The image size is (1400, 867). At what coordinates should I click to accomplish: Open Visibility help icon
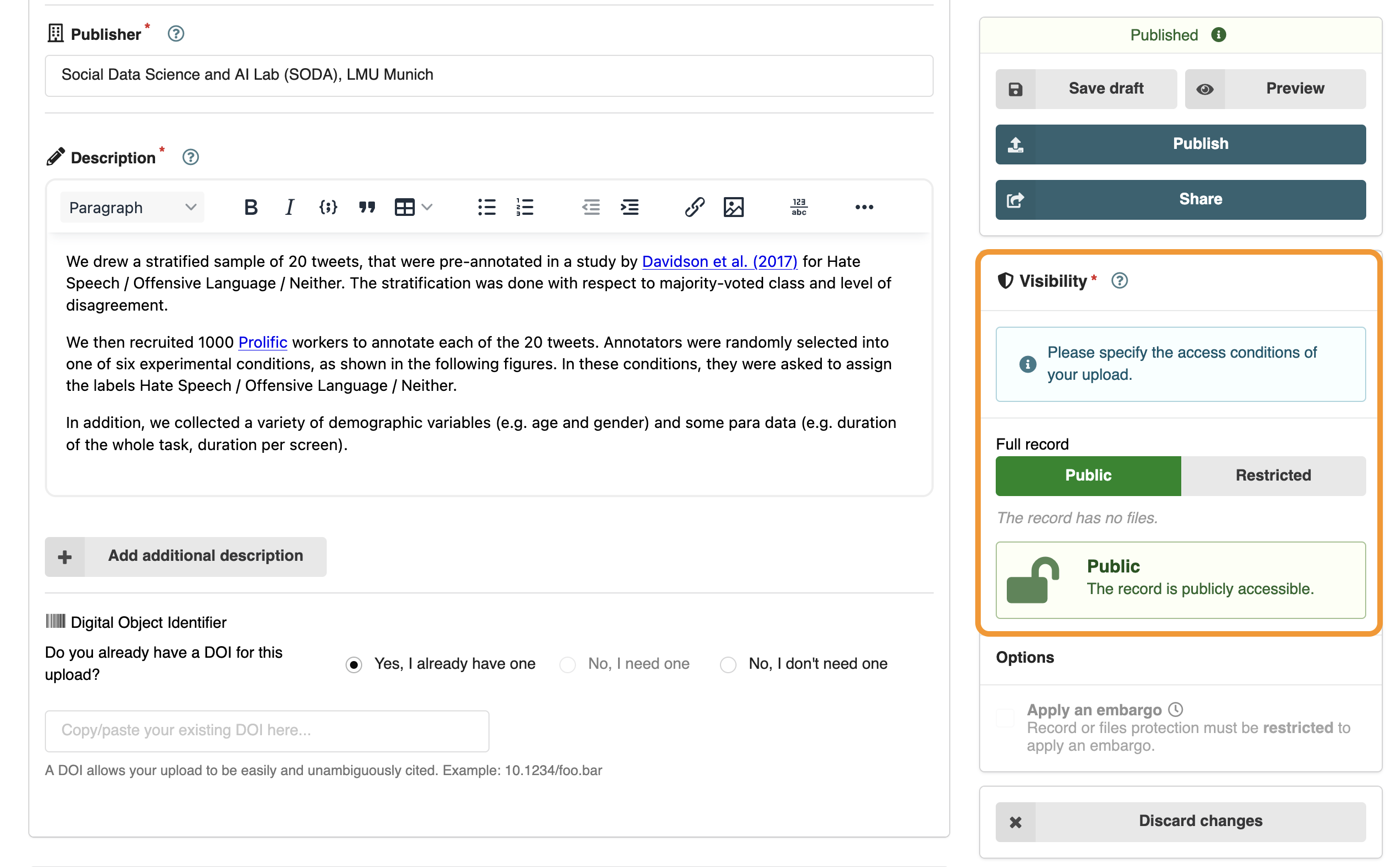point(1119,281)
